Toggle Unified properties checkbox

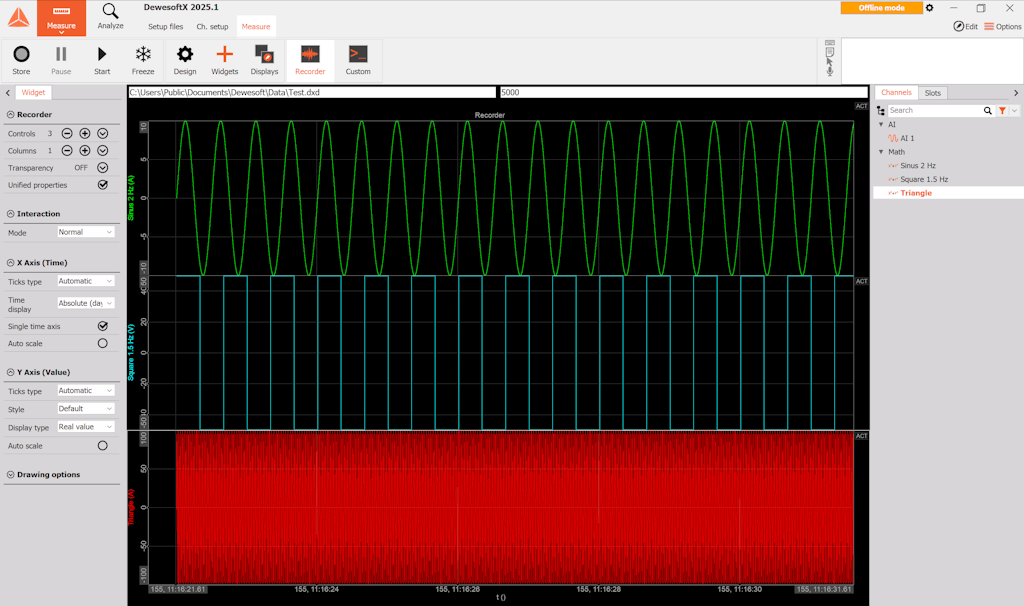(103, 185)
